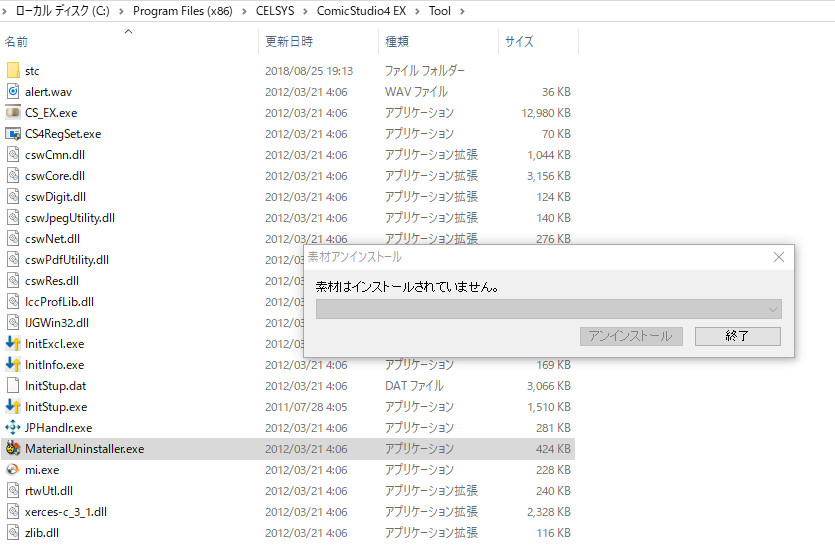Image resolution: width=835 pixels, height=550 pixels.
Task: Click the MaterialUninstaller.exe icon
Action: tap(13, 448)
